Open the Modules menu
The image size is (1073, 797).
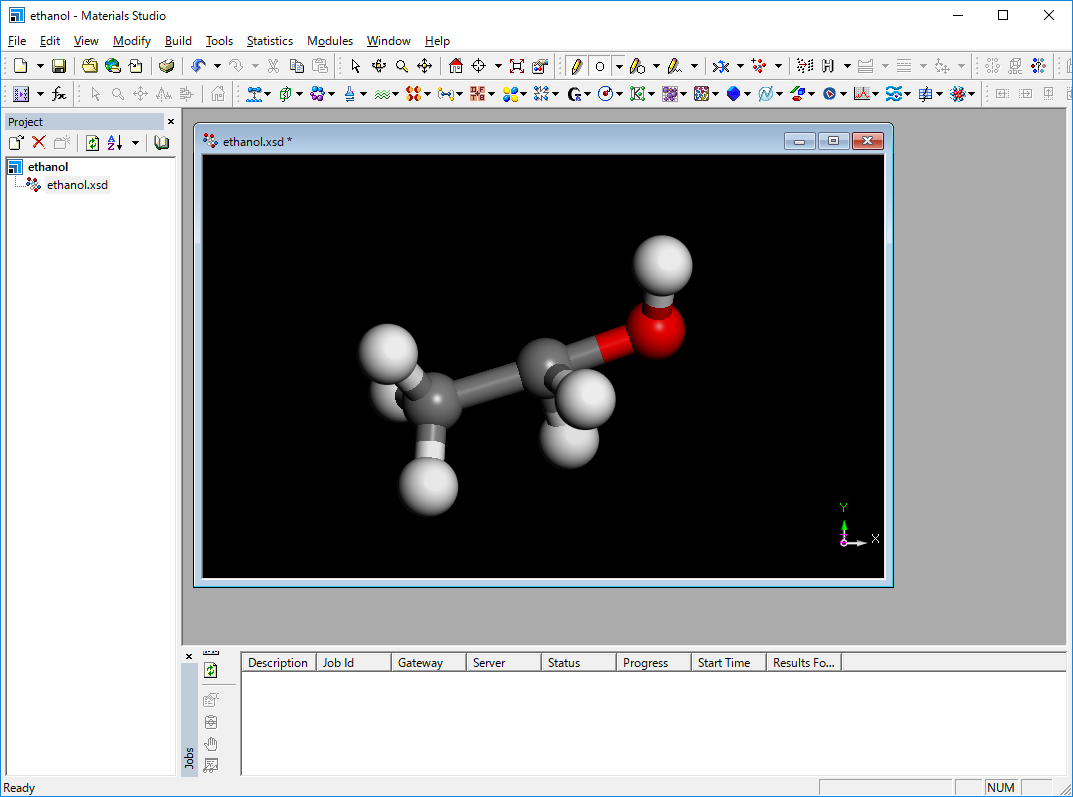[x=329, y=41]
